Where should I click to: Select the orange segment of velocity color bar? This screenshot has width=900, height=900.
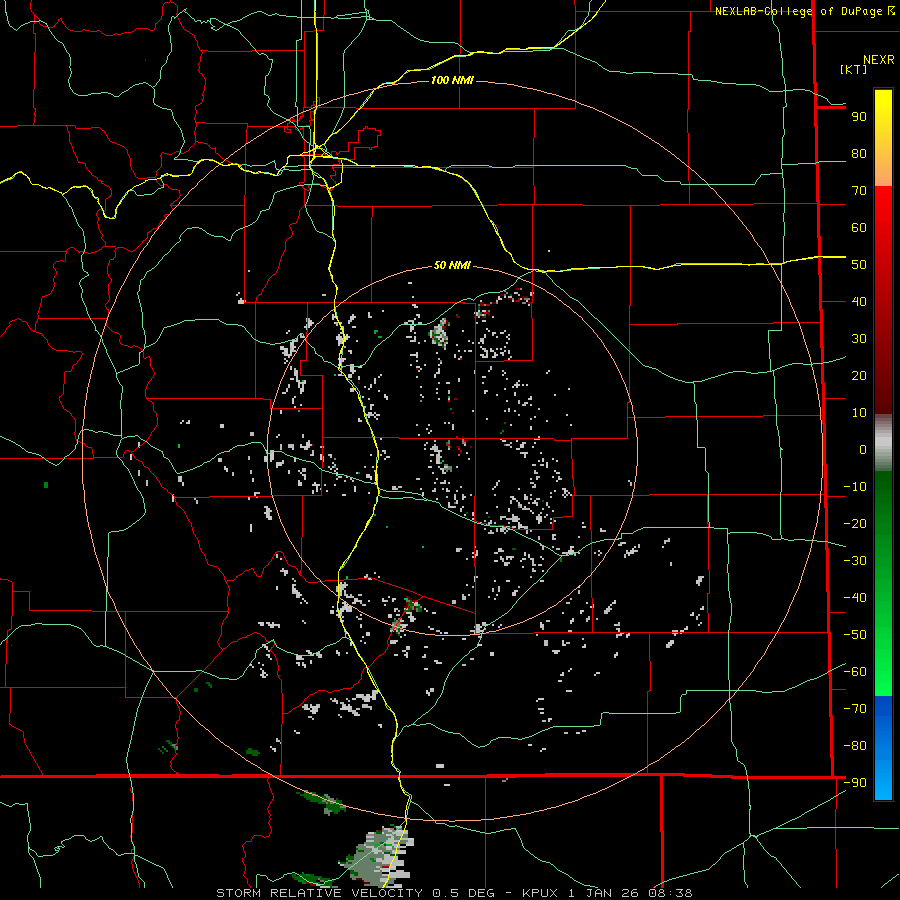click(883, 167)
